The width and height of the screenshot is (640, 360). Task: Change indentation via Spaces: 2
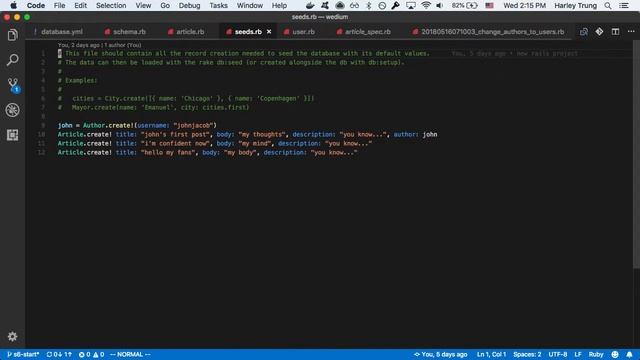[527, 354]
